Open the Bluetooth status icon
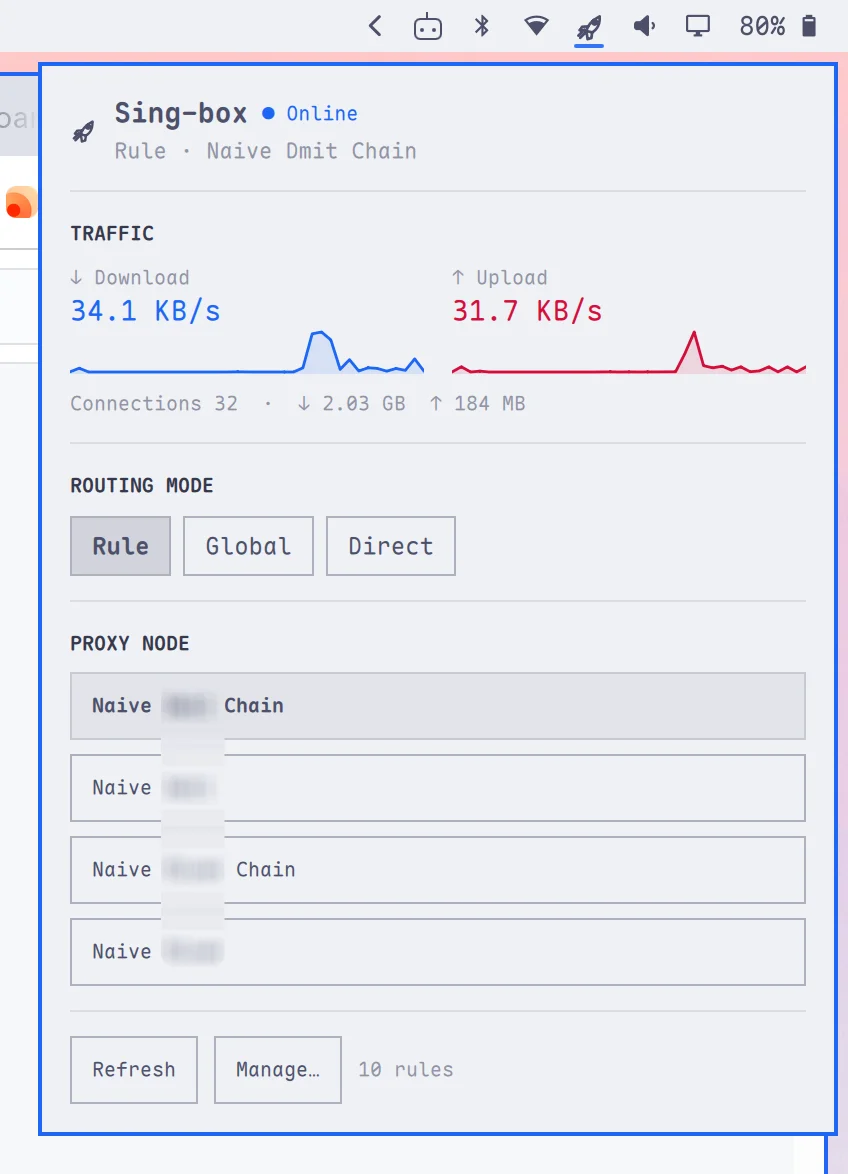The height and width of the screenshot is (1174, 848). point(482,27)
